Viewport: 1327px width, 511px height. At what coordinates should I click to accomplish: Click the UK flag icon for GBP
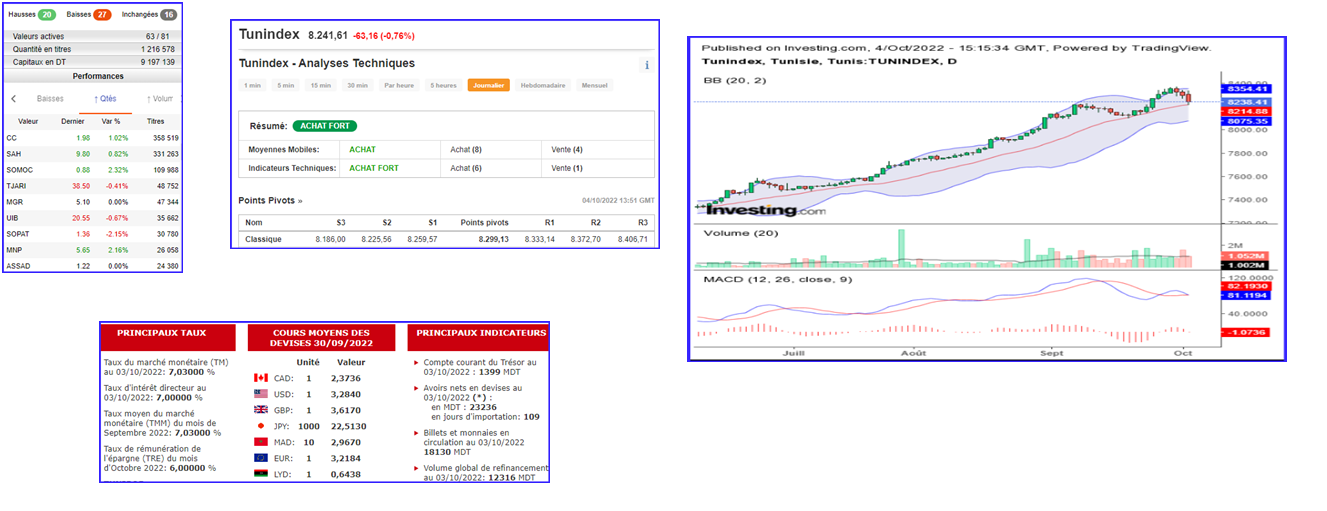261,410
